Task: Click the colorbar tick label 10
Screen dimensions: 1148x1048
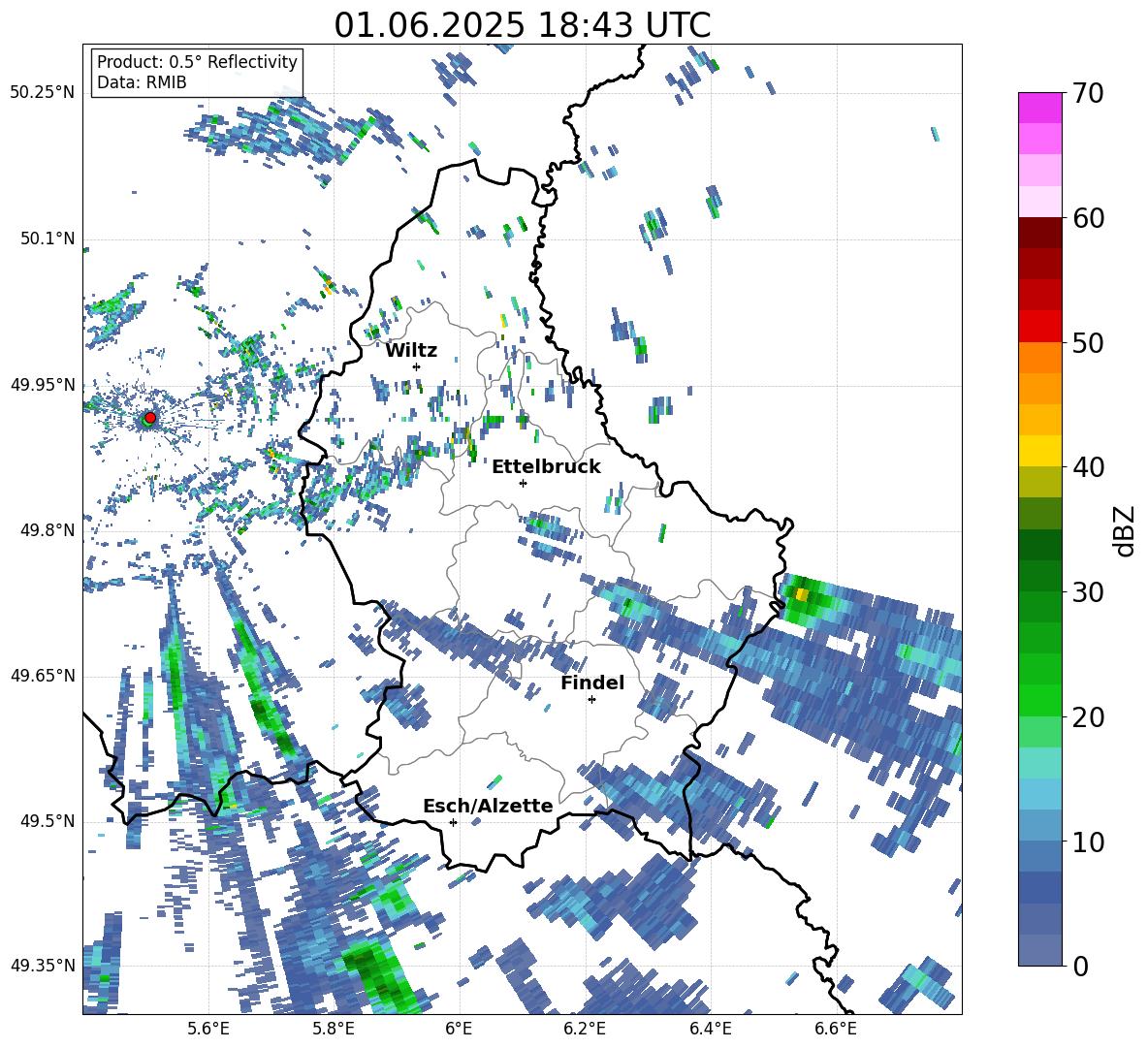Action: click(1088, 842)
